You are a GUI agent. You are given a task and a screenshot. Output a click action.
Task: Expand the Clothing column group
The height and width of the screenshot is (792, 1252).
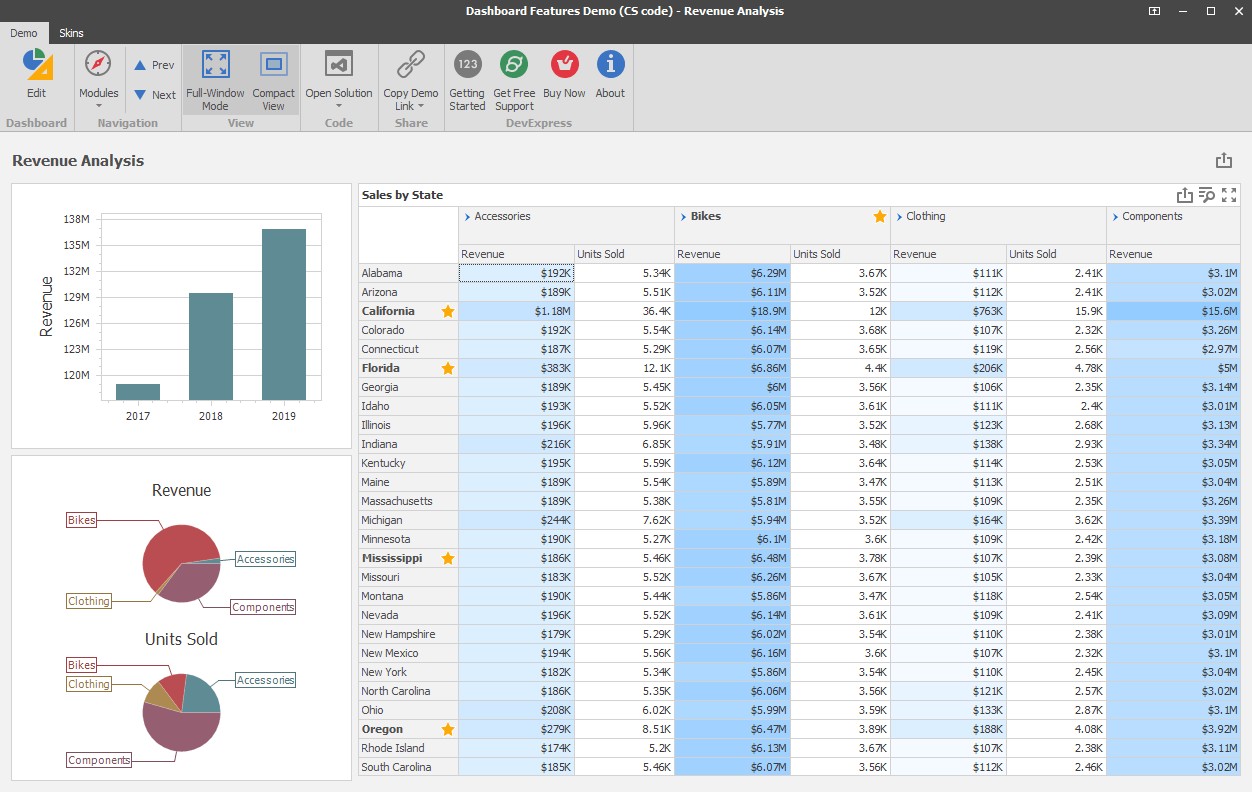click(x=898, y=217)
